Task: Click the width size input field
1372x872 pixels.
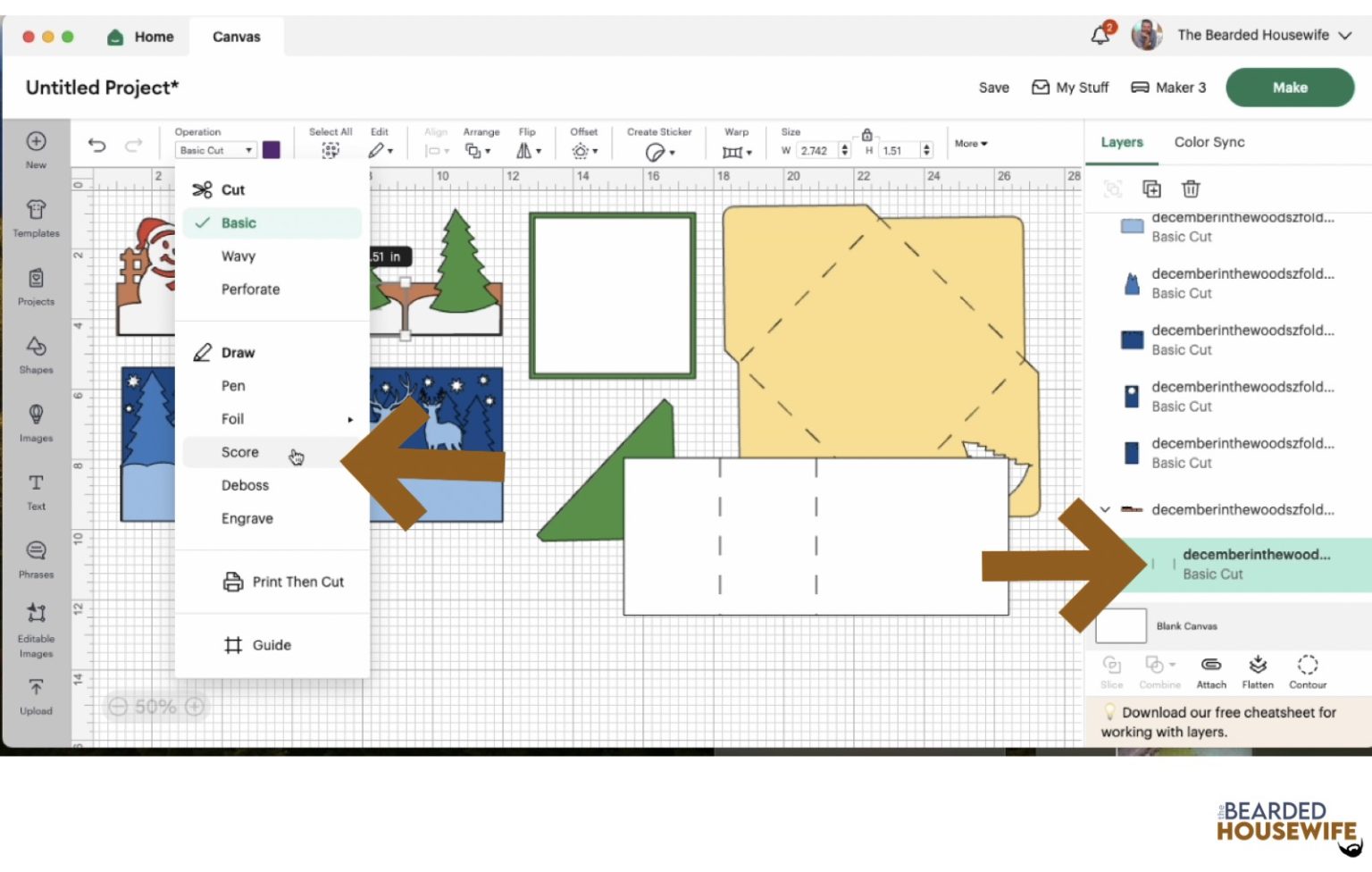Action: click(x=816, y=150)
